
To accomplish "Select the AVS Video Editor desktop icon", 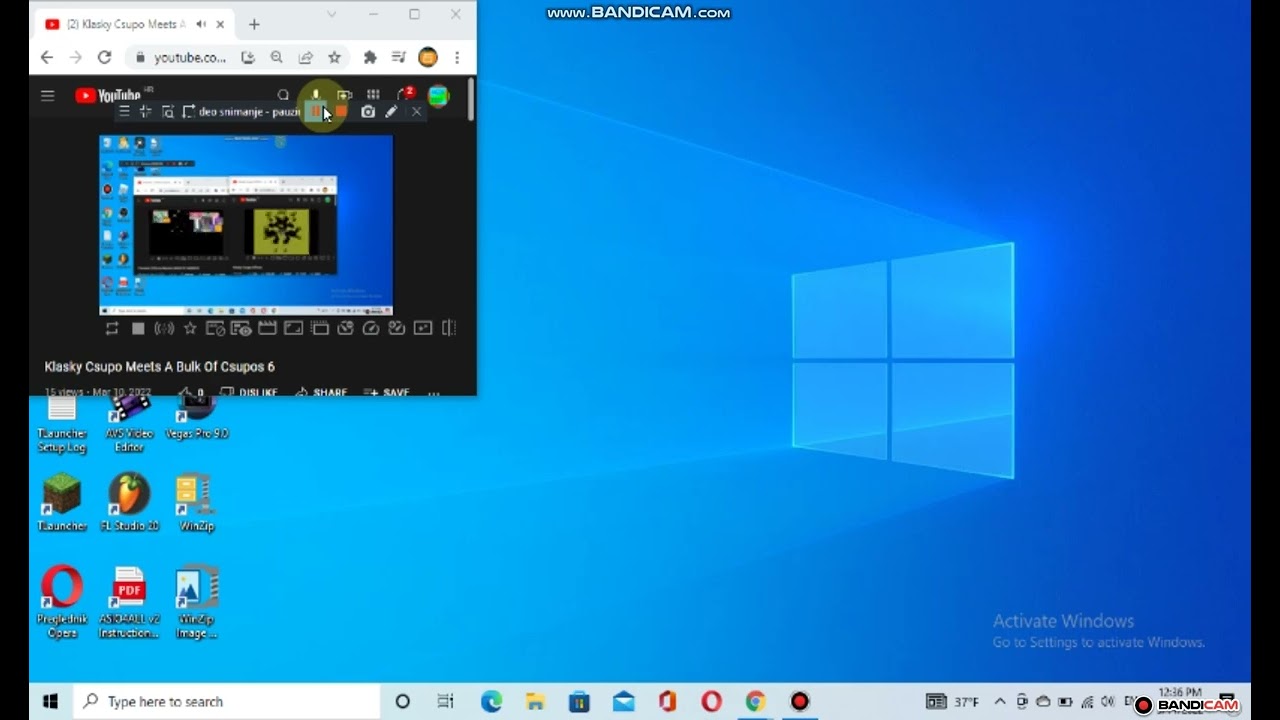I will pyautogui.click(x=129, y=423).
